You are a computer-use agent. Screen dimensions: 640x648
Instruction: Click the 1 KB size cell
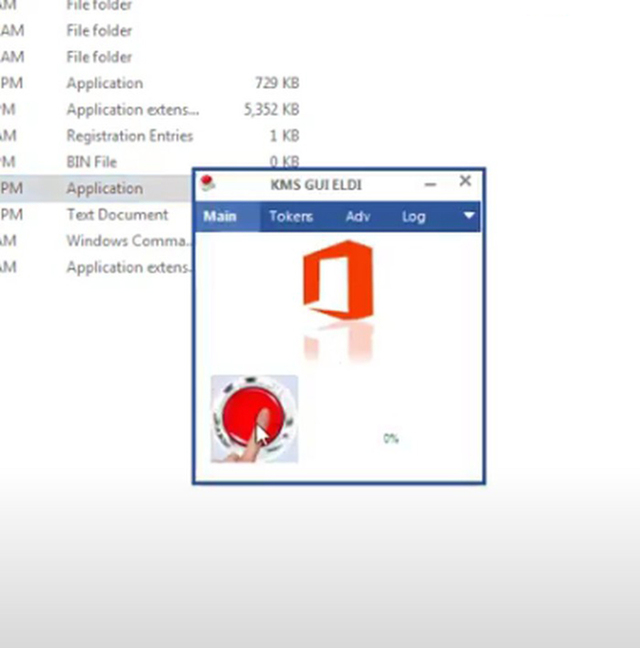click(284, 136)
